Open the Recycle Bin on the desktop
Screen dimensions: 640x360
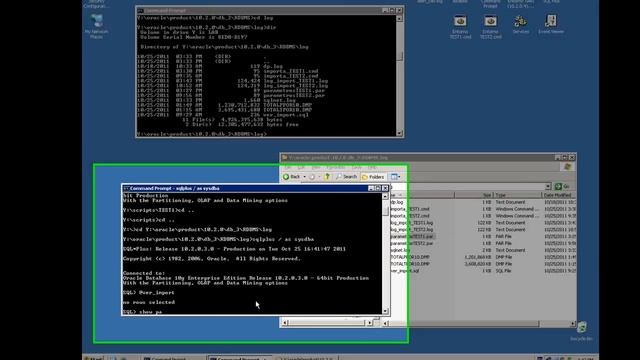(581, 331)
